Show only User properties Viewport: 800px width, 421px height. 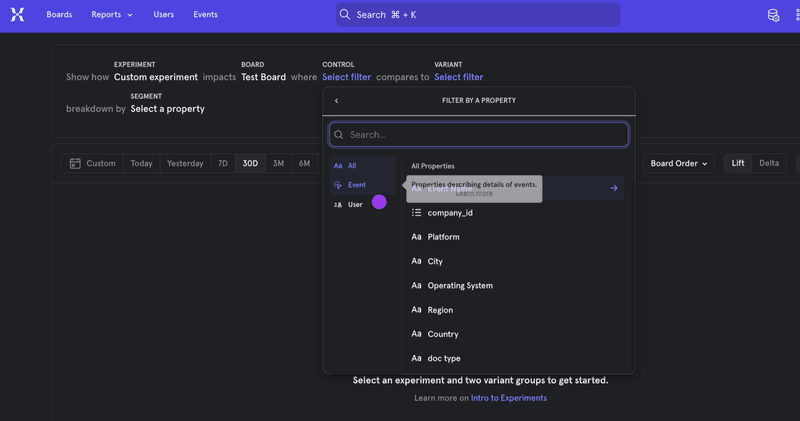pos(354,204)
